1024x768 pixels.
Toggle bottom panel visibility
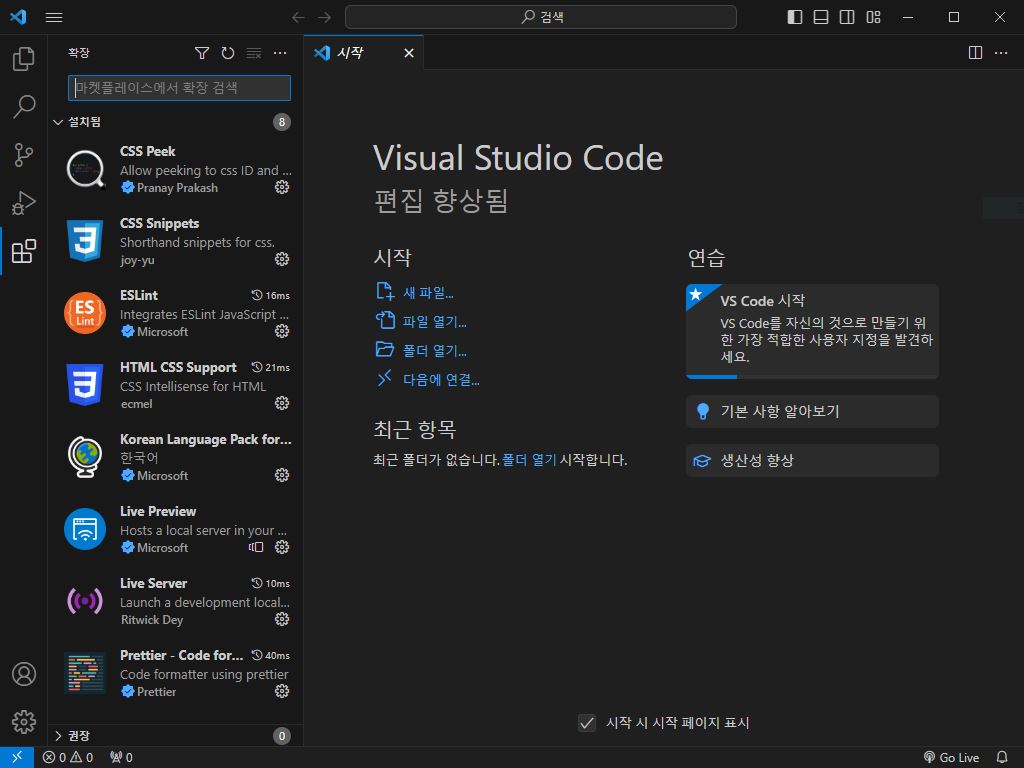pyautogui.click(x=821, y=17)
